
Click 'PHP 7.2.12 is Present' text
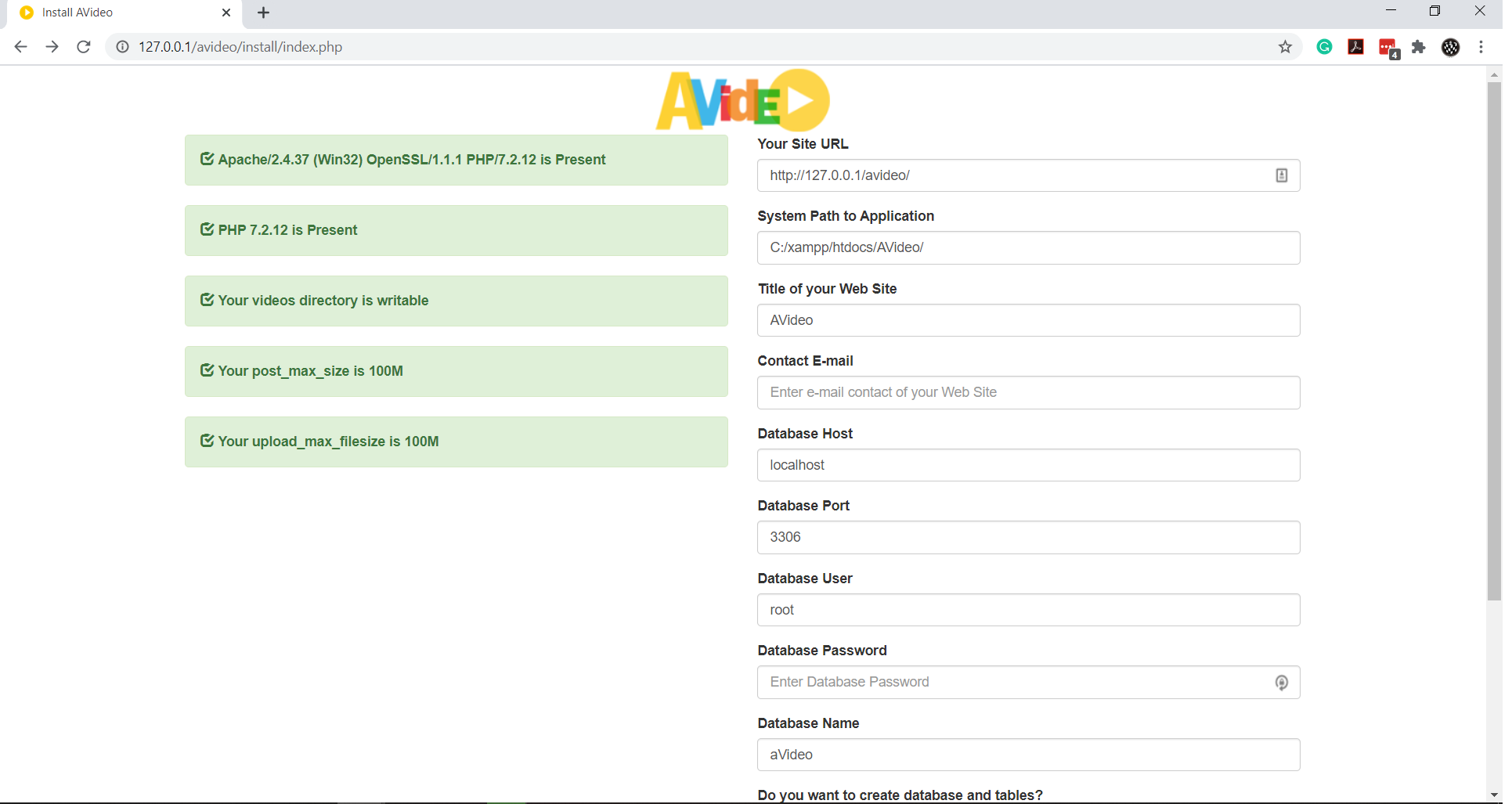click(x=287, y=230)
